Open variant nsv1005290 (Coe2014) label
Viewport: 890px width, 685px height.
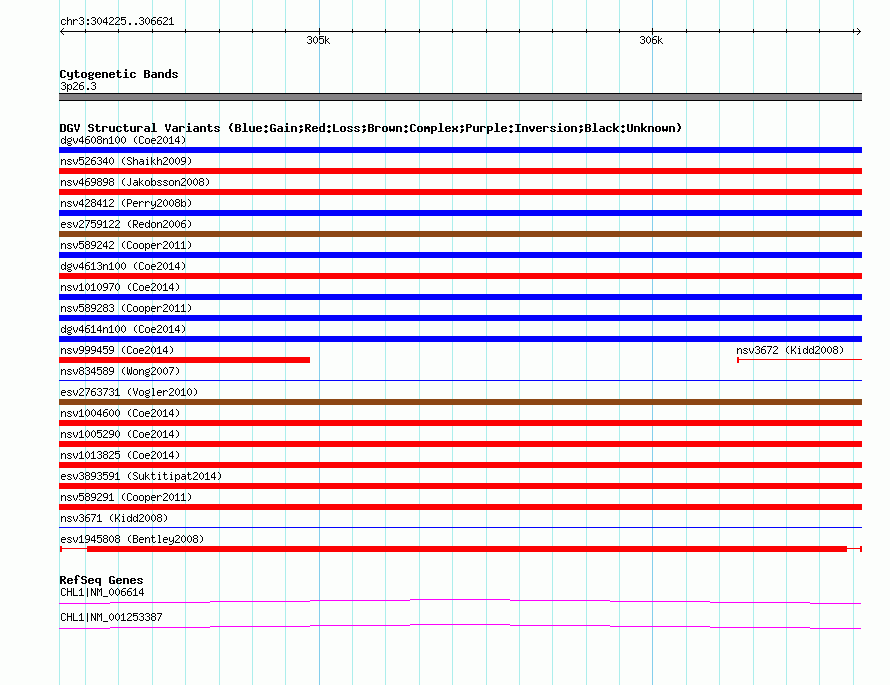pos(120,434)
